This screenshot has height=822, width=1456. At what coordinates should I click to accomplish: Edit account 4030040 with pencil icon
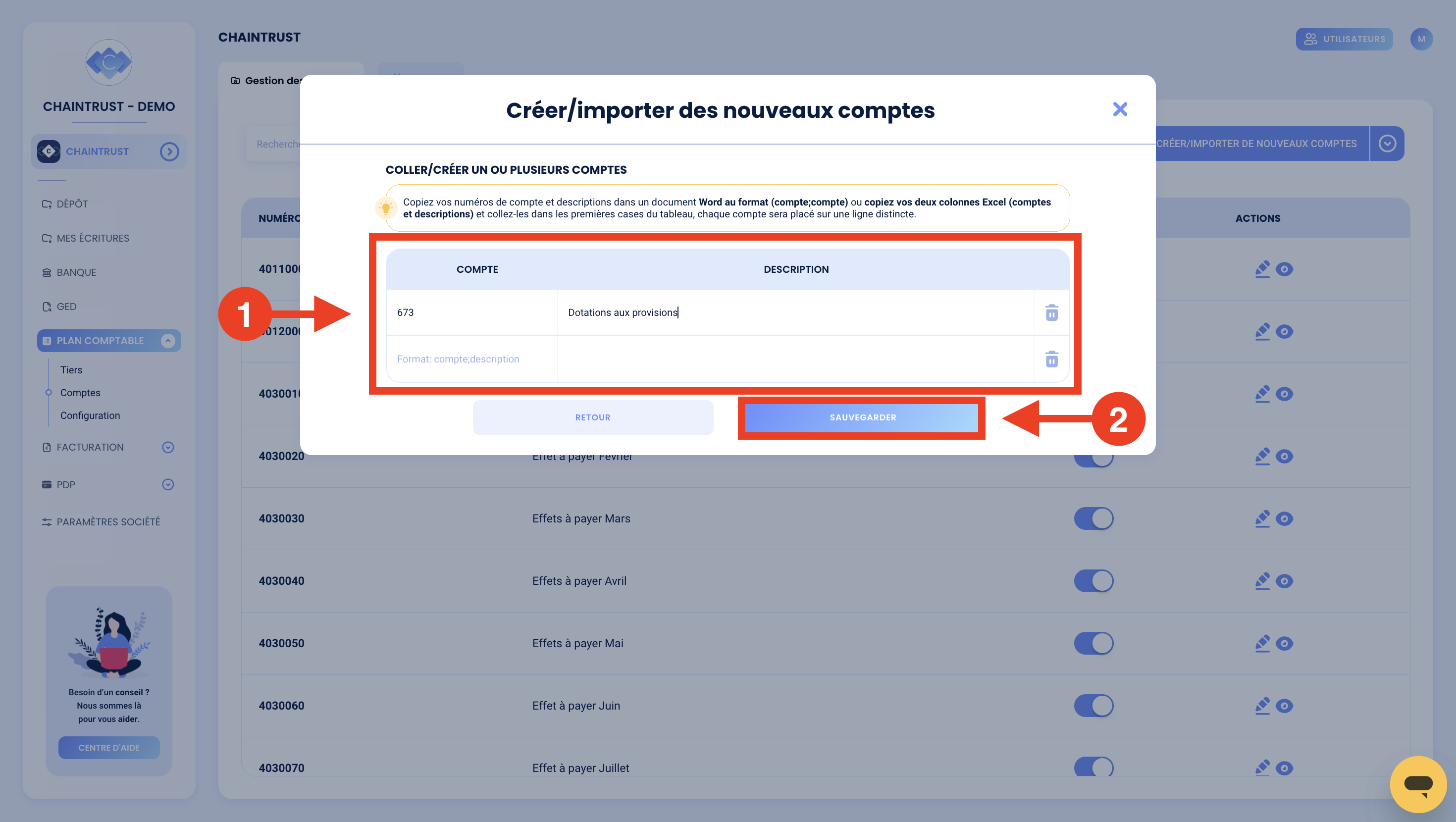[x=1262, y=581]
